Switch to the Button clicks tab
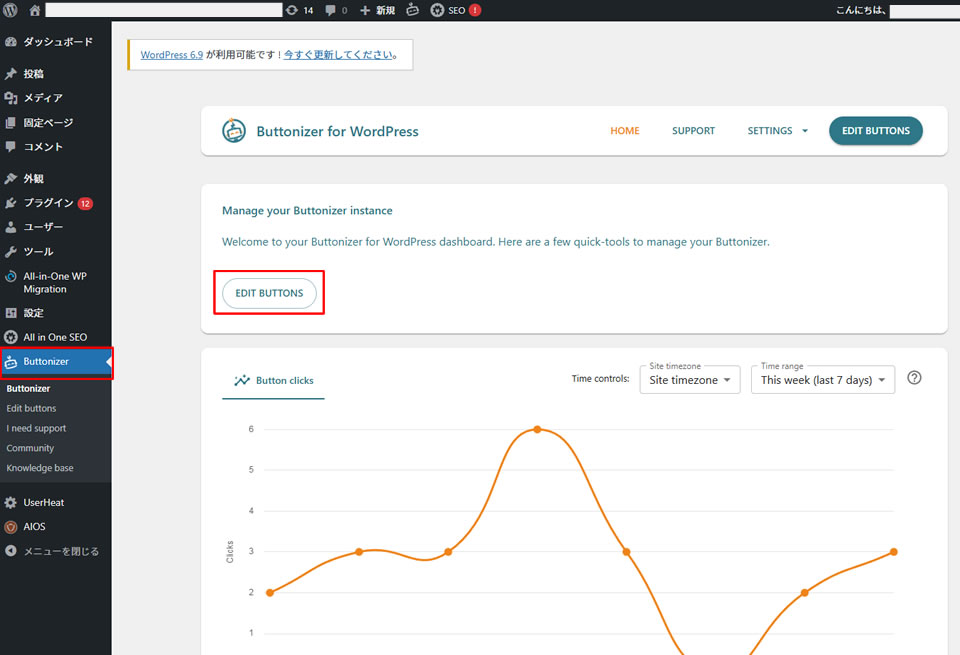This screenshot has height=655, width=960. tap(274, 381)
